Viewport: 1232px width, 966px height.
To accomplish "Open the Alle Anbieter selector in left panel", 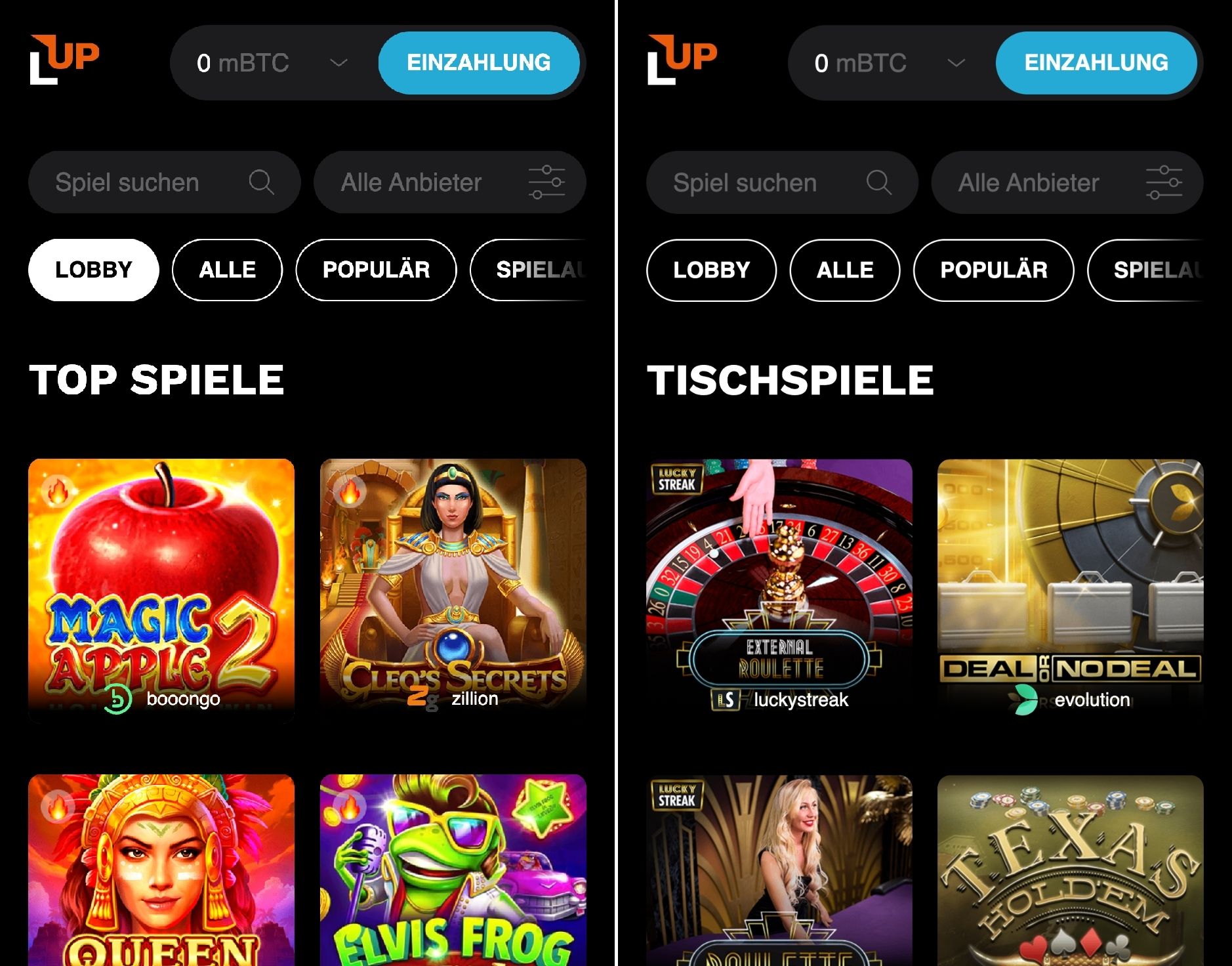I will [x=450, y=182].
